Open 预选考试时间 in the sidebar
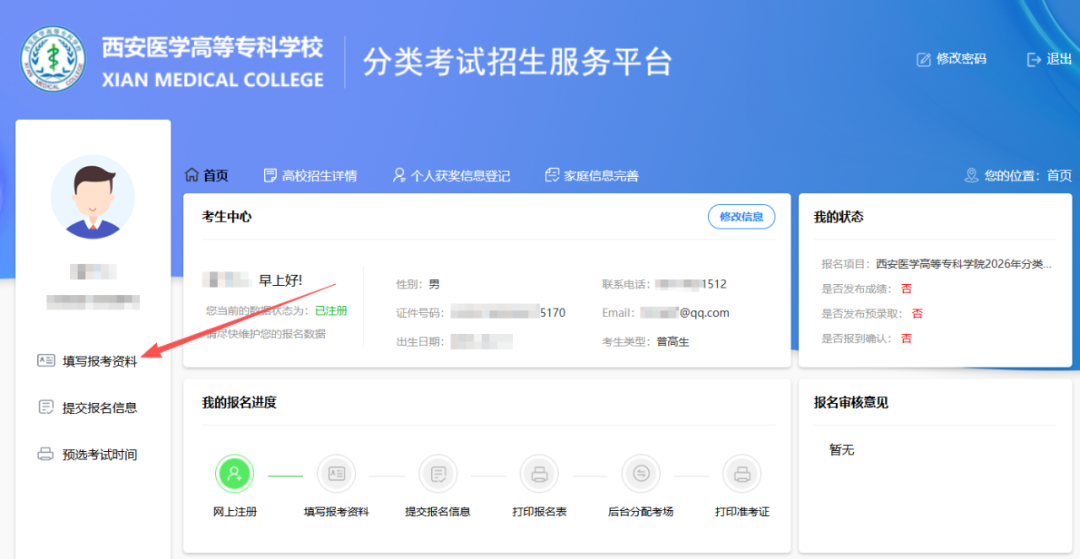The image size is (1080, 559). click(x=87, y=455)
